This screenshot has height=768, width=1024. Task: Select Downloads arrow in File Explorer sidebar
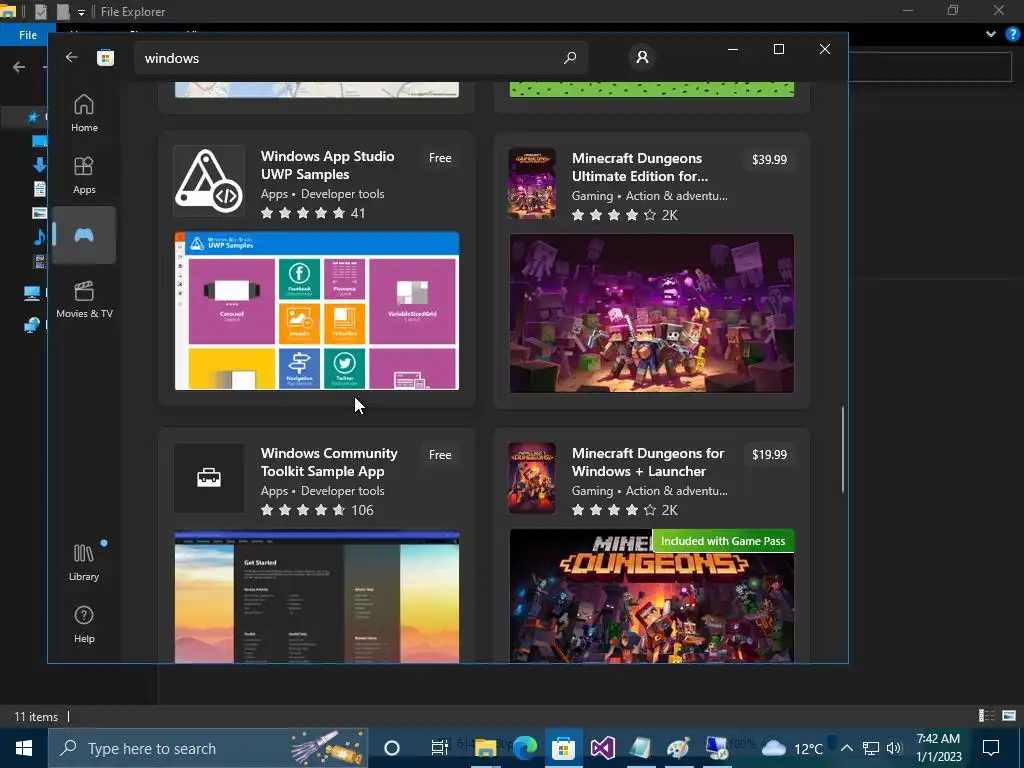pyautogui.click(x=39, y=165)
